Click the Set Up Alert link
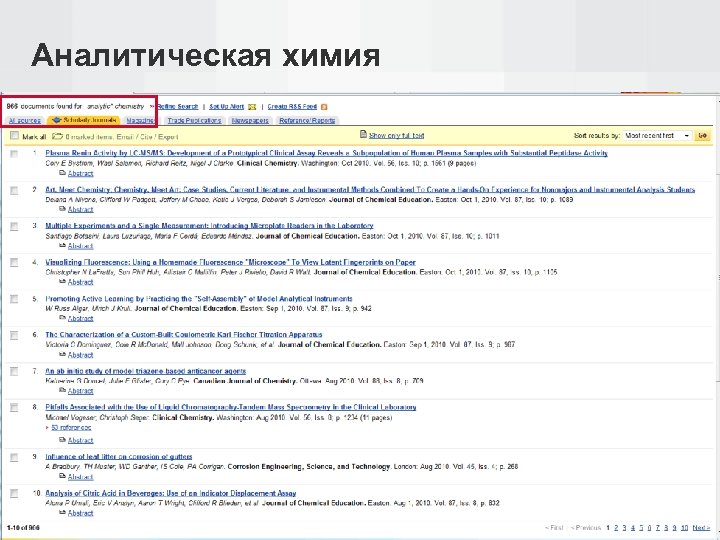 click(226, 107)
